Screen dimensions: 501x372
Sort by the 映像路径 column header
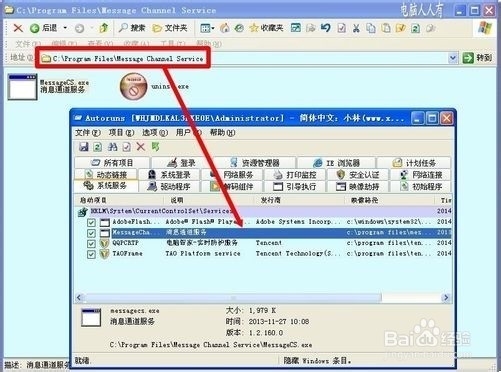[390, 200]
